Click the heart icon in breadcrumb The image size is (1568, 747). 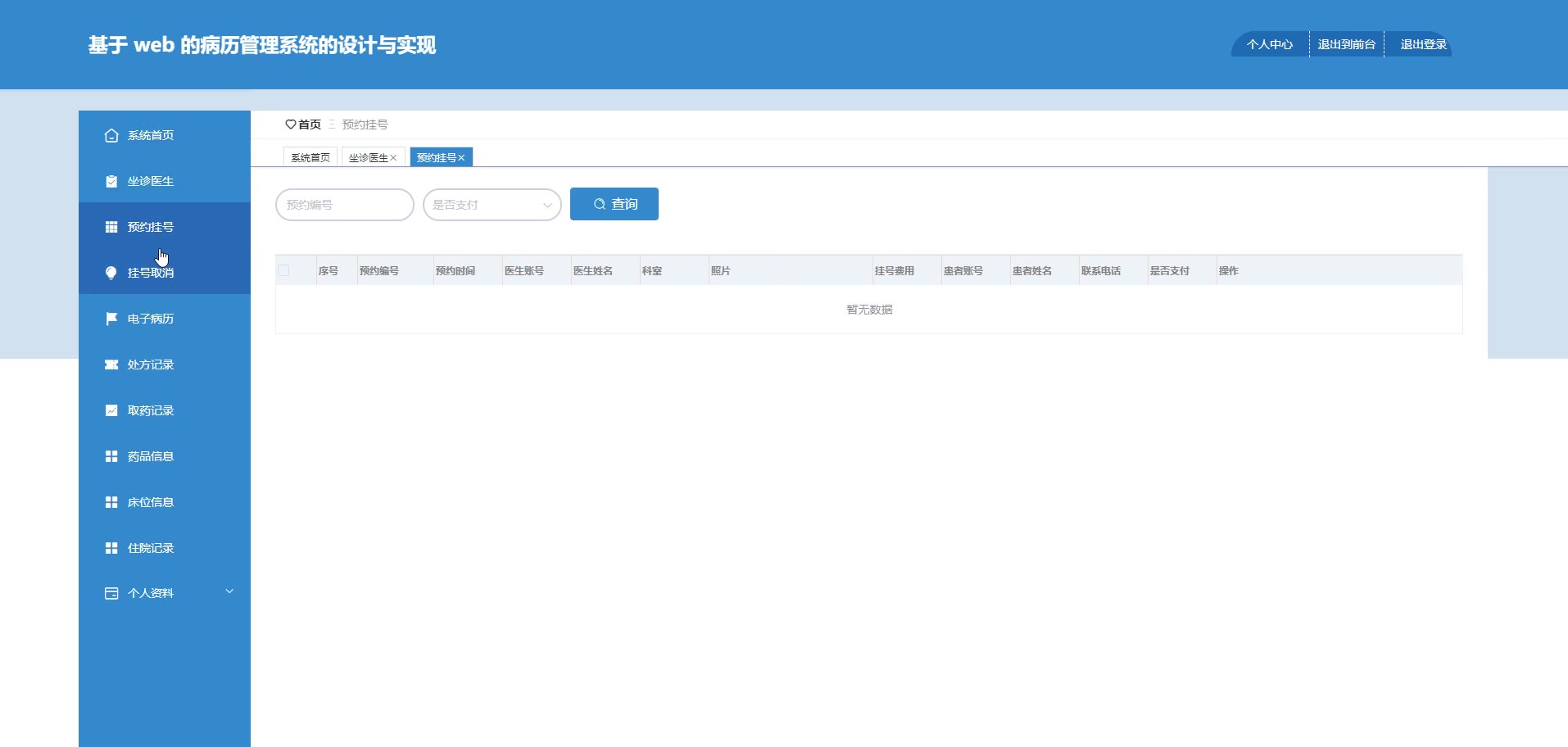pyautogui.click(x=290, y=124)
